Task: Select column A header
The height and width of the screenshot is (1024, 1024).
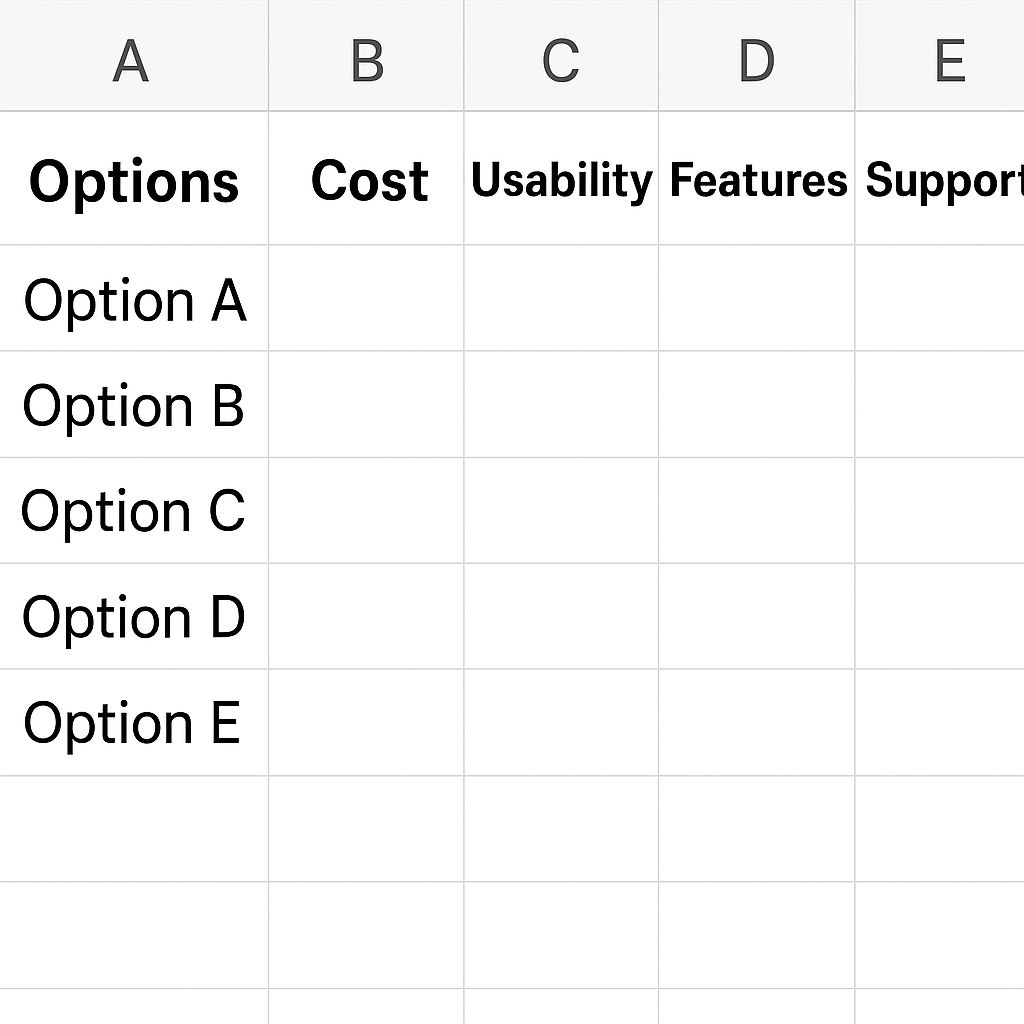Action: [x=134, y=56]
